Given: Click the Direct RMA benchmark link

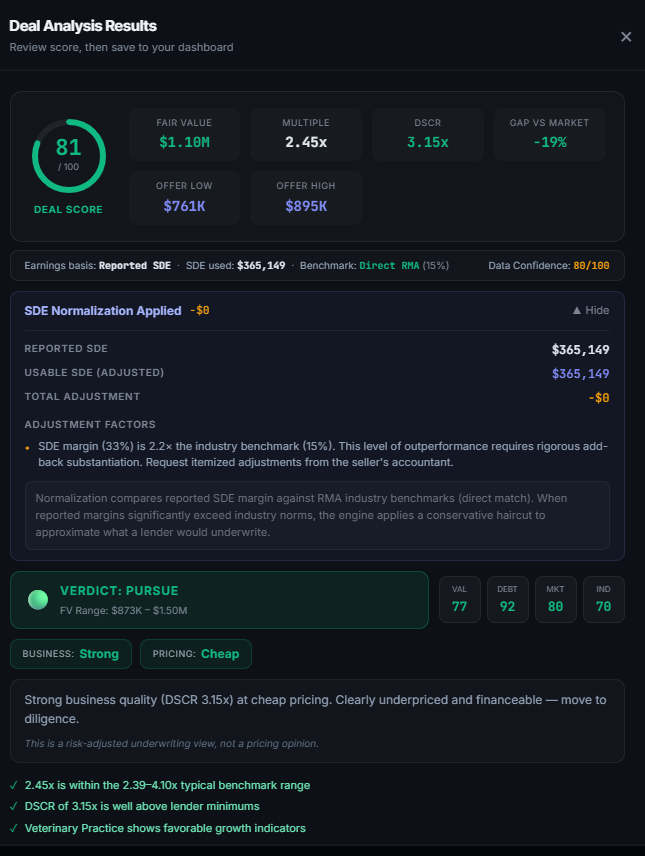Looking at the screenshot, I should click(x=389, y=266).
